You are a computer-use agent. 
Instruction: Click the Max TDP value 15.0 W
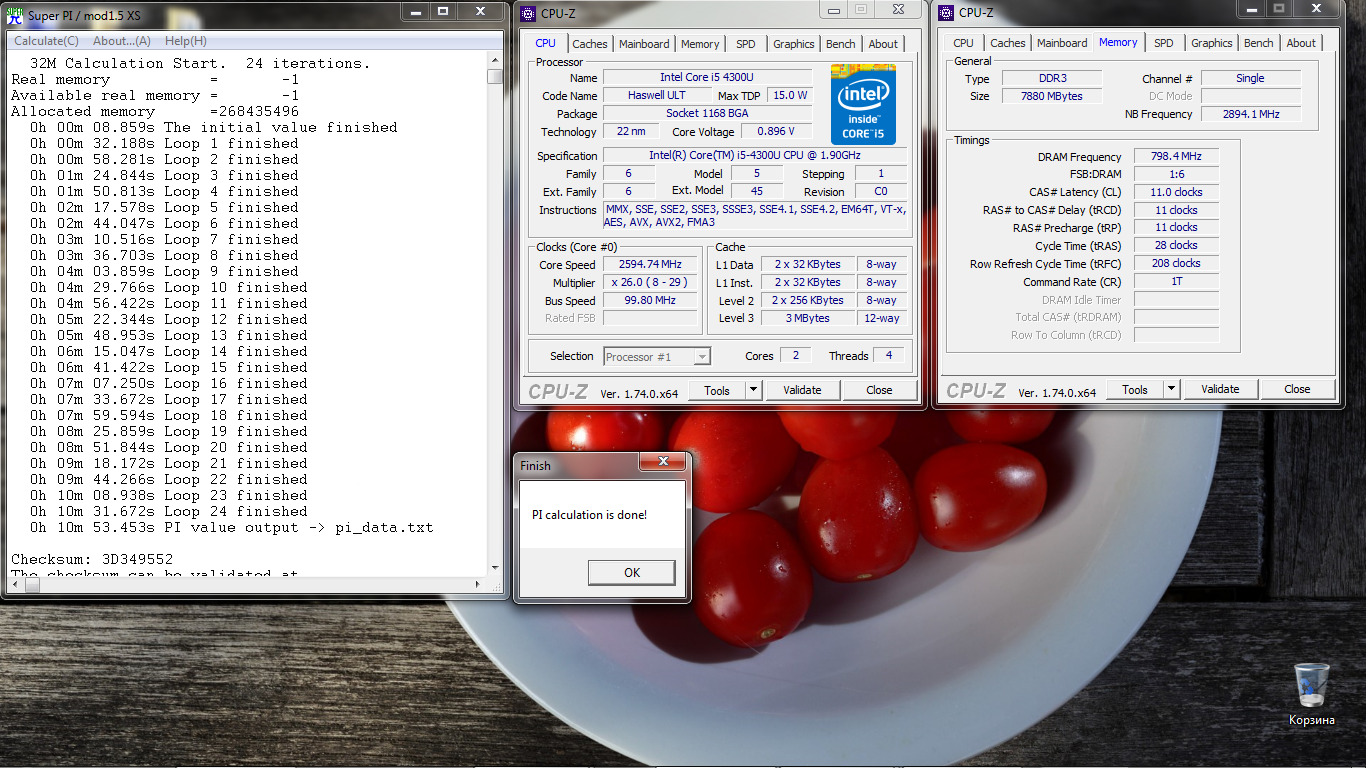[x=790, y=96]
